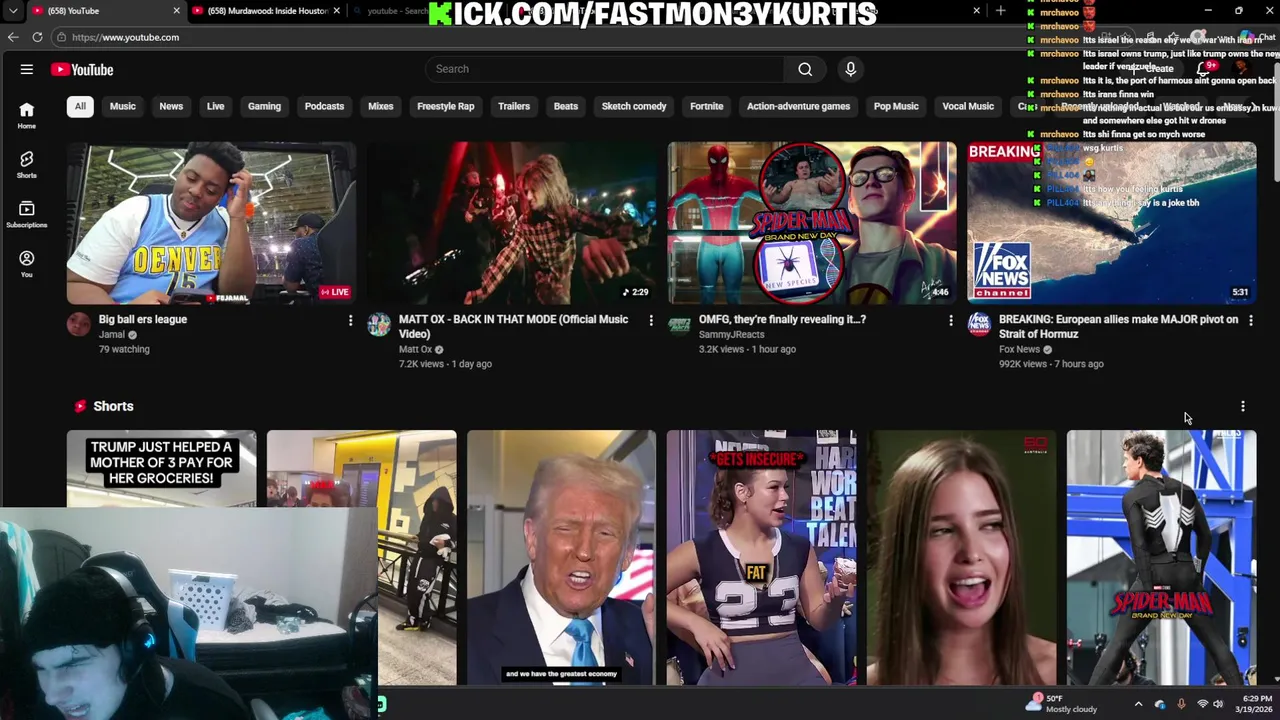Screen dimensions: 1280x720
Task: Open the taskbar network Wi-Fi icon
Action: (x=1203, y=704)
